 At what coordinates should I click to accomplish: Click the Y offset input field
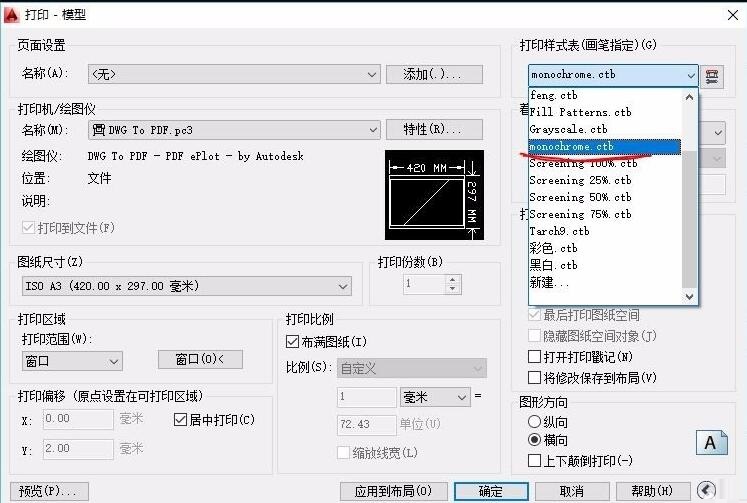point(78,449)
